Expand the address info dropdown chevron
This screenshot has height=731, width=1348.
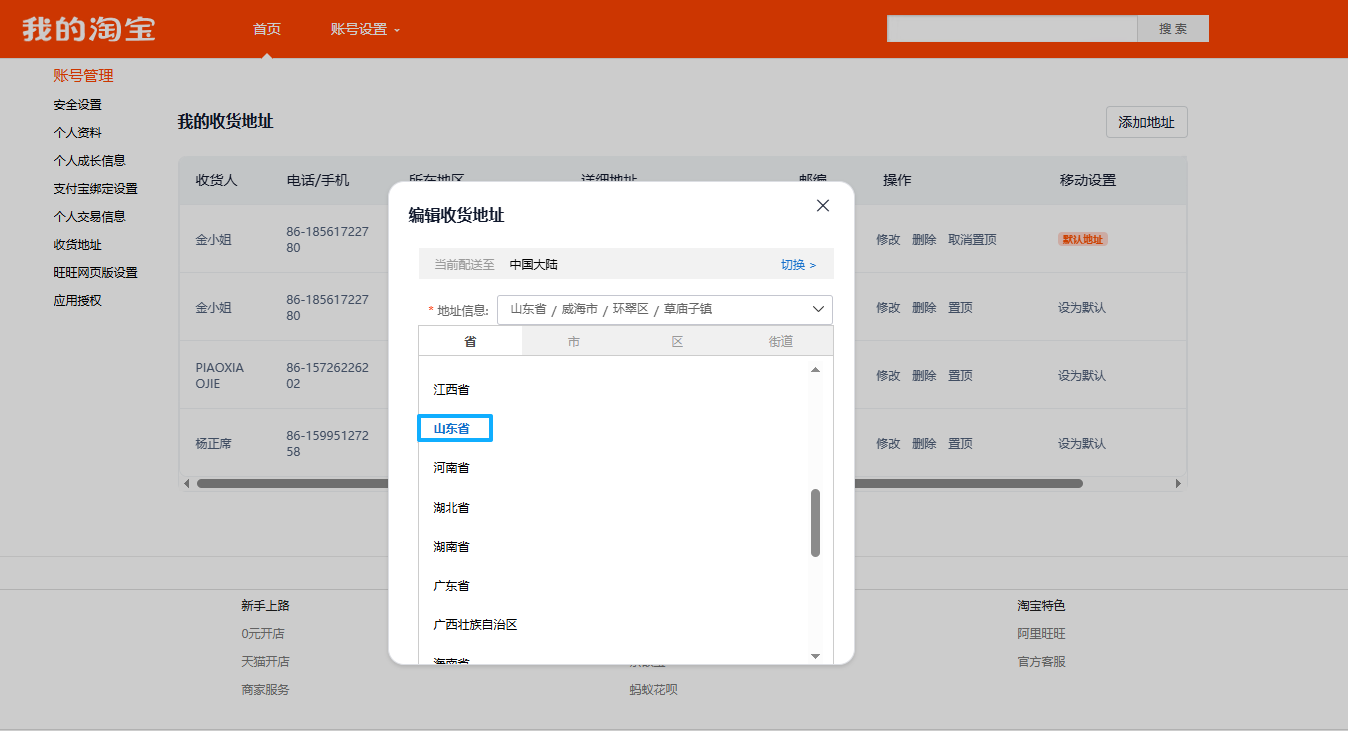click(x=818, y=309)
